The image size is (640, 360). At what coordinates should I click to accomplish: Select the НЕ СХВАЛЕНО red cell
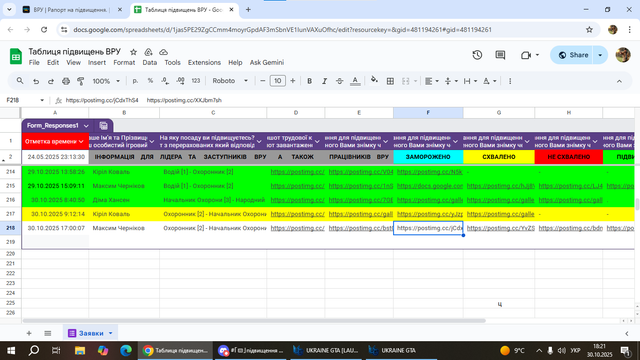pos(569,157)
